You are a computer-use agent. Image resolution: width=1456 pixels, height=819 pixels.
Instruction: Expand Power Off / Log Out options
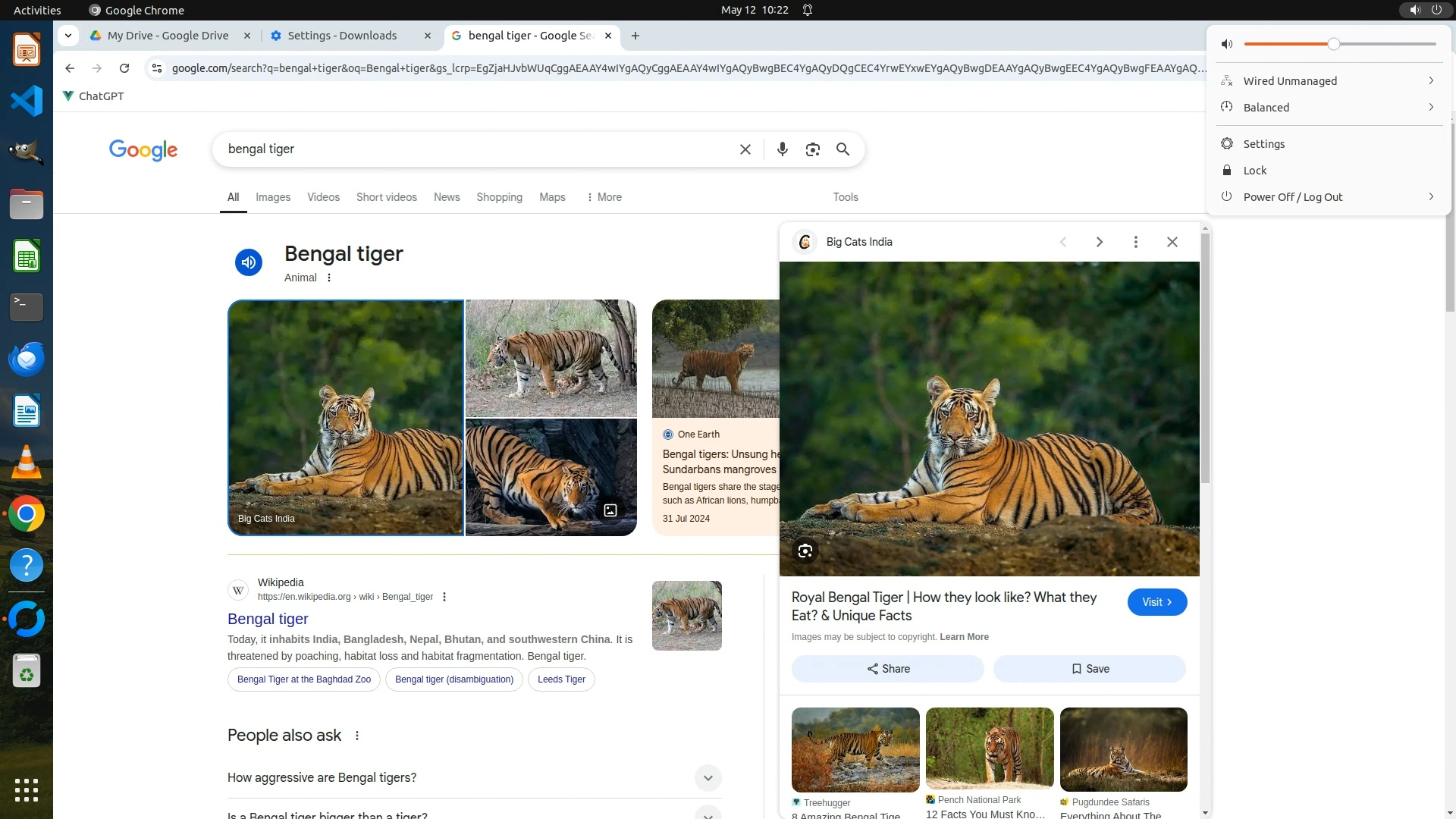(x=1430, y=197)
